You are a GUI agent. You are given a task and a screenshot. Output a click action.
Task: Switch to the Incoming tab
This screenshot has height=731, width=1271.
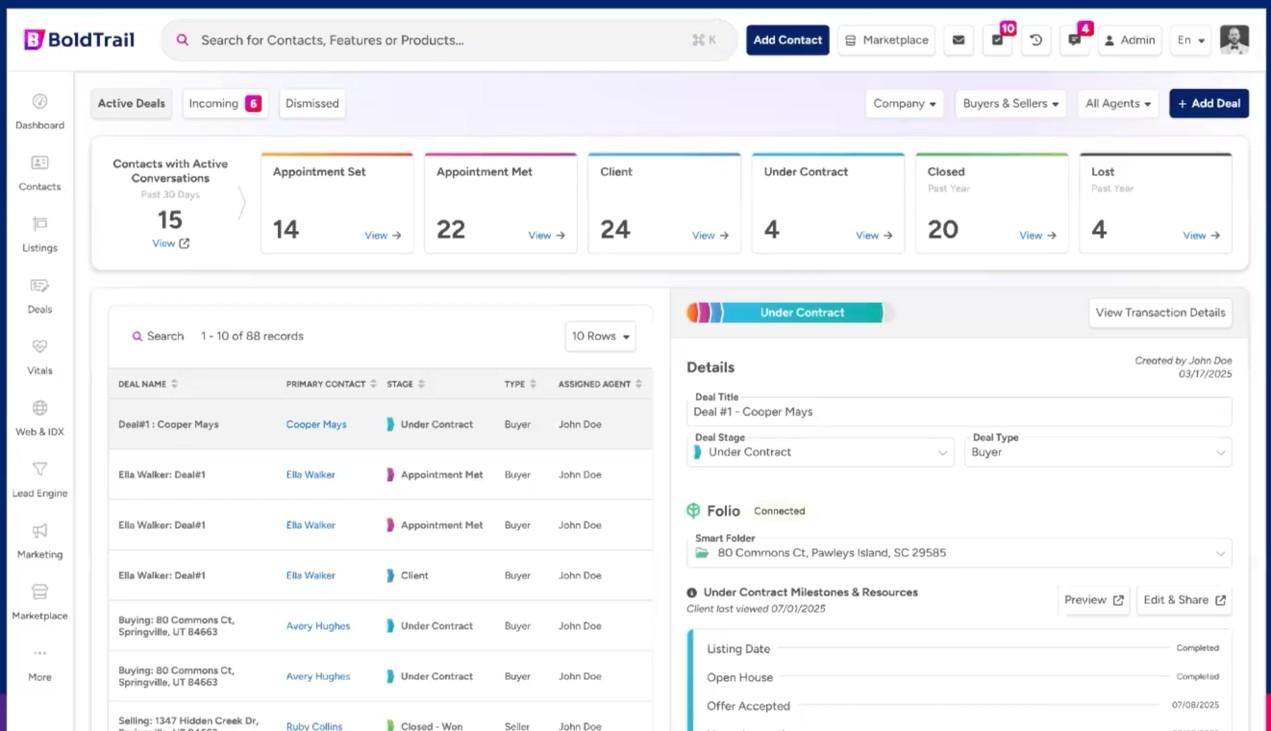pos(225,103)
